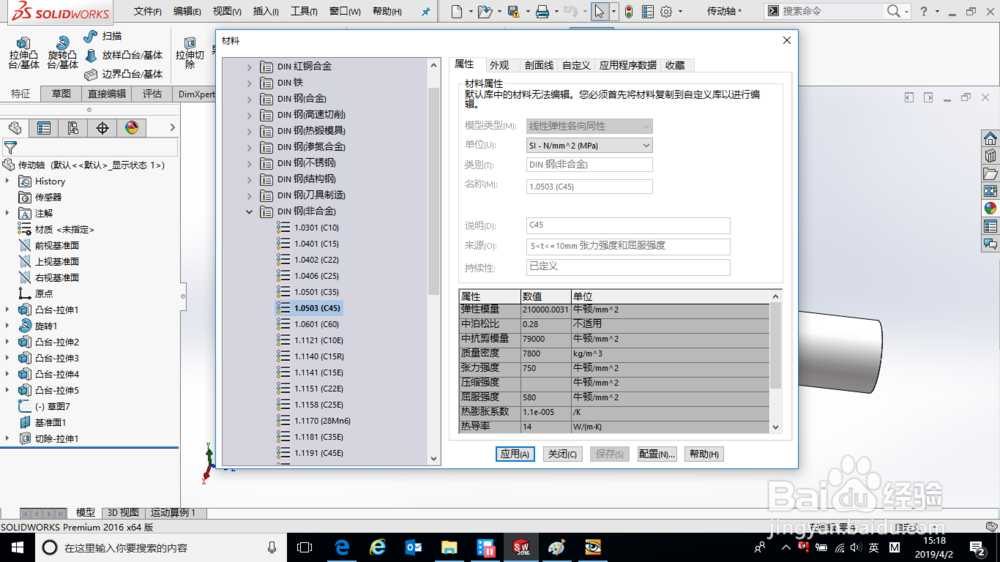The image size is (1000, 562).
Task: Expand the 切除-拉伸1 feature node
Action: pos(8,439)
